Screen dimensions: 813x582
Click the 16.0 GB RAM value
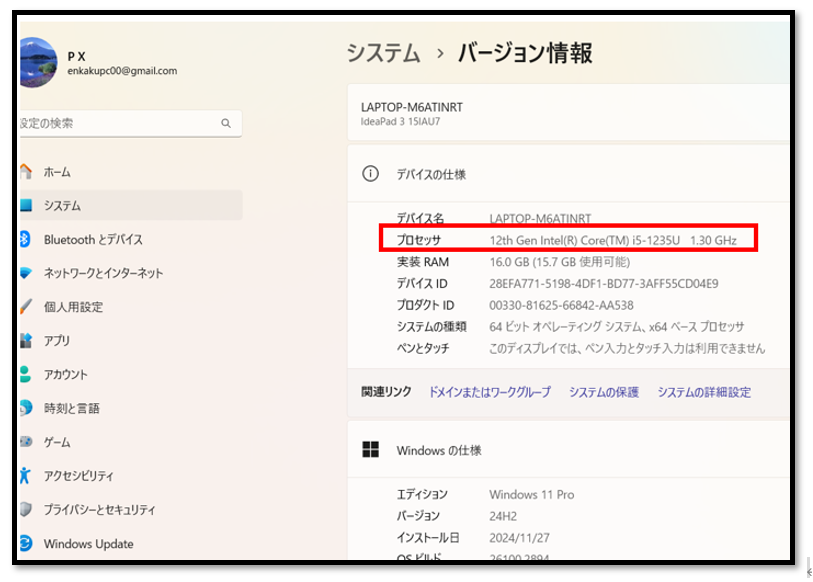560,262
